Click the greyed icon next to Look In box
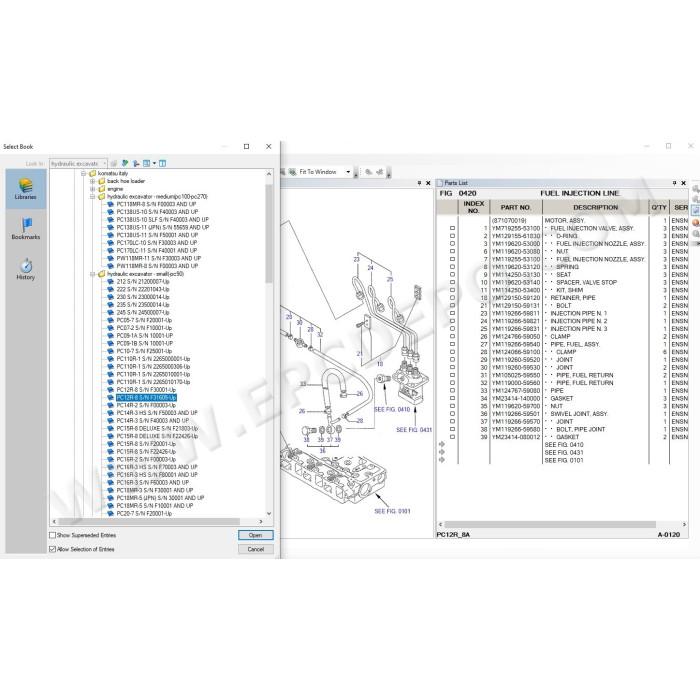The image size is (700, 700). coord(114,163)
